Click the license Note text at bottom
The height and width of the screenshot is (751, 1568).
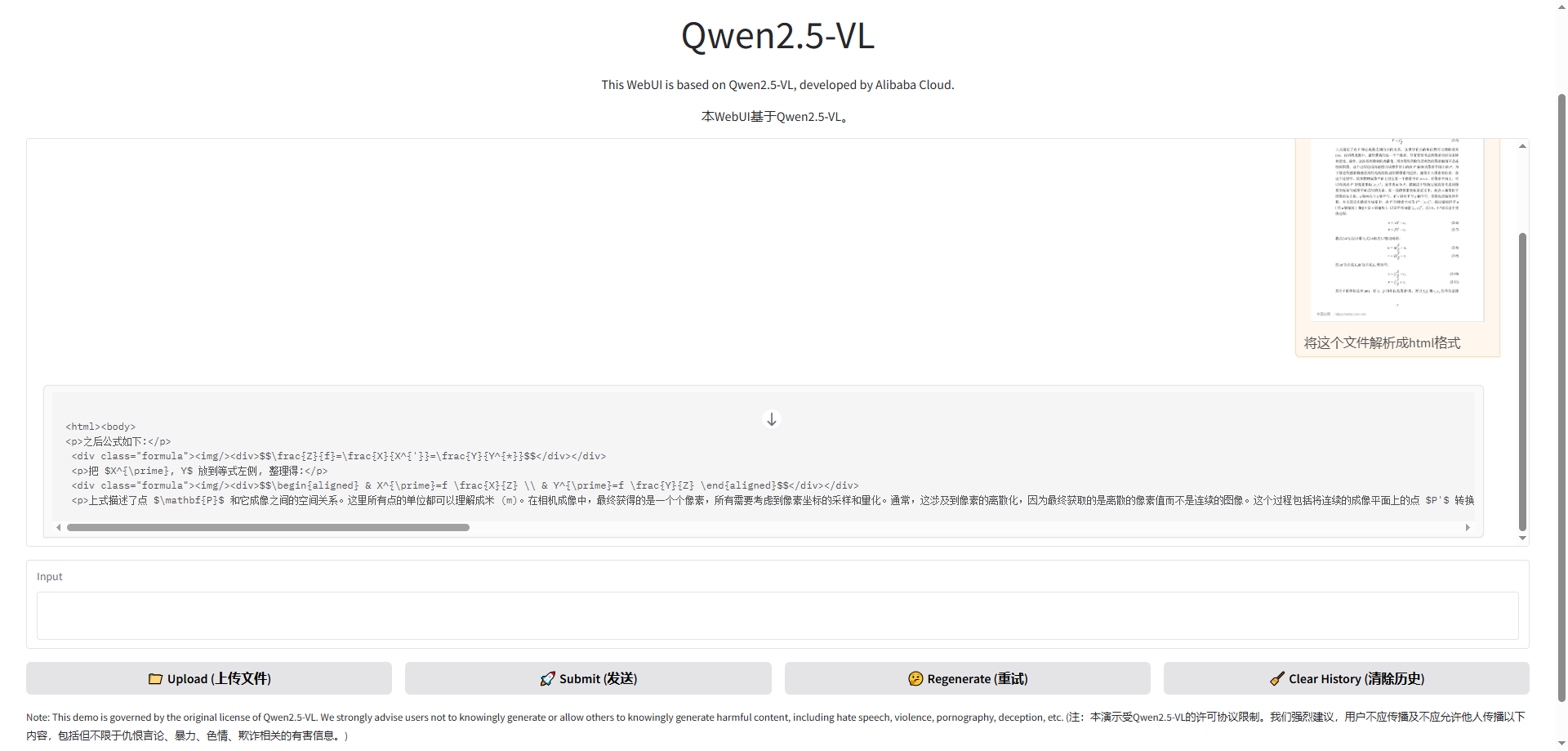point(776,726)
